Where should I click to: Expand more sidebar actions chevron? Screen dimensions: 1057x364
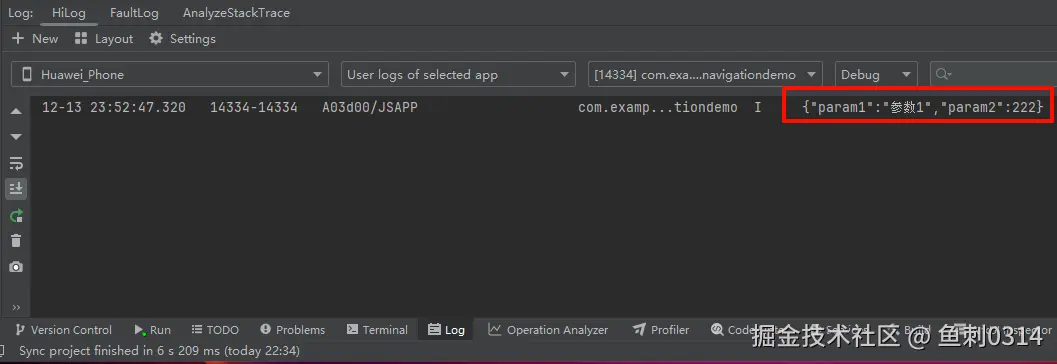click(x=16, y=307)
